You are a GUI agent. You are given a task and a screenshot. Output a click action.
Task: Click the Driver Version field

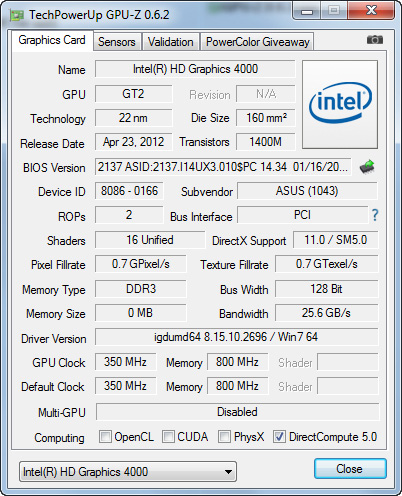point(236,337)
